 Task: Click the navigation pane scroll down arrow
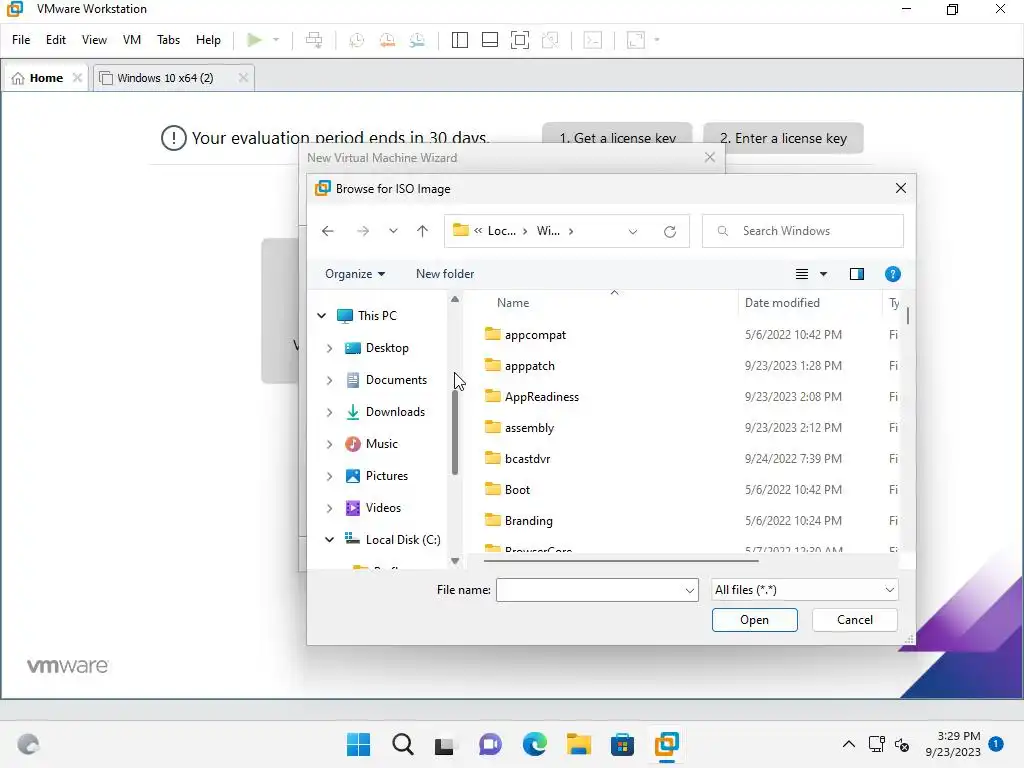click(455, 561)
